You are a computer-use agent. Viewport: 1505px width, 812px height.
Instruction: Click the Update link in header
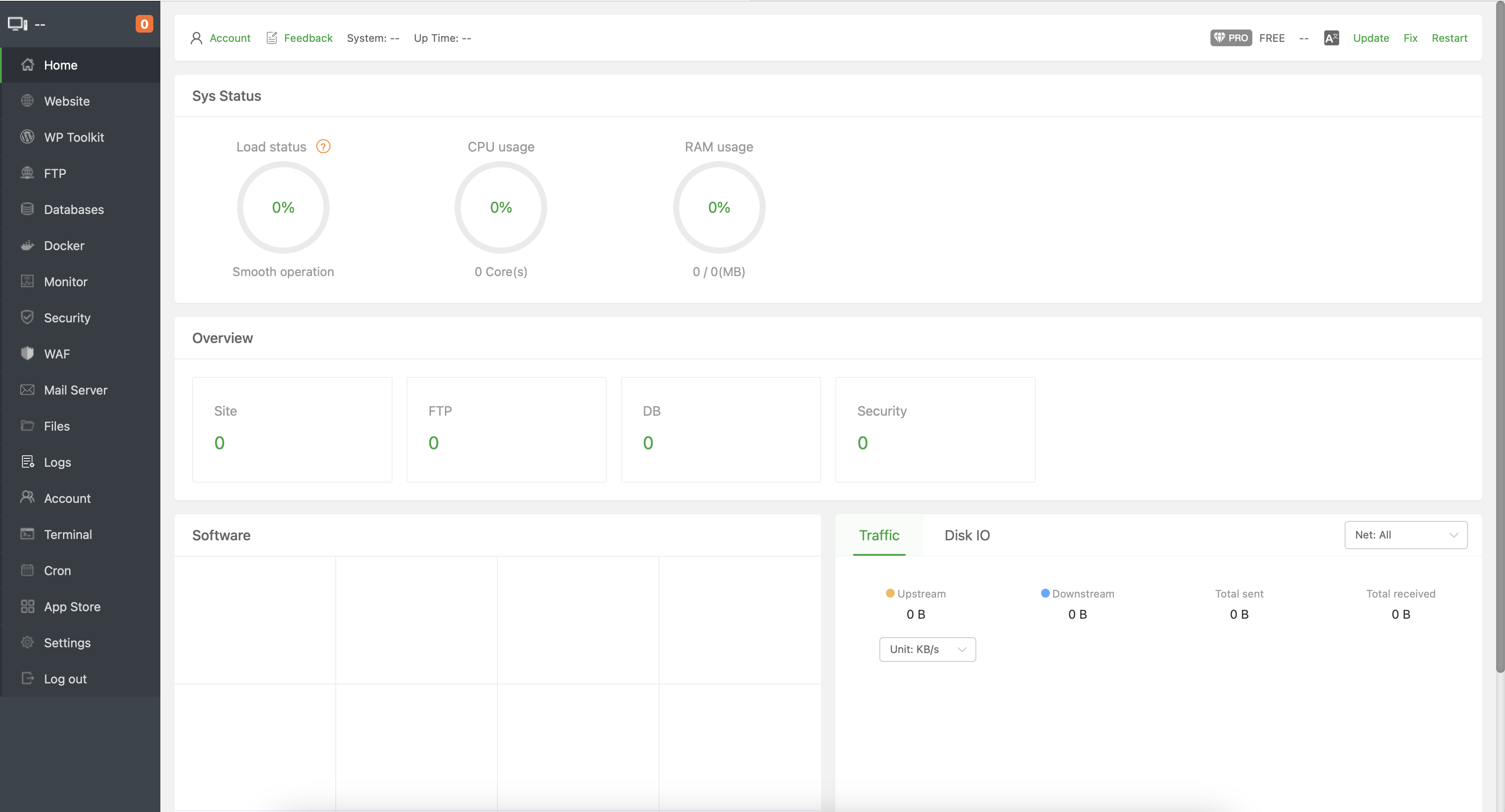[1371, 38]
